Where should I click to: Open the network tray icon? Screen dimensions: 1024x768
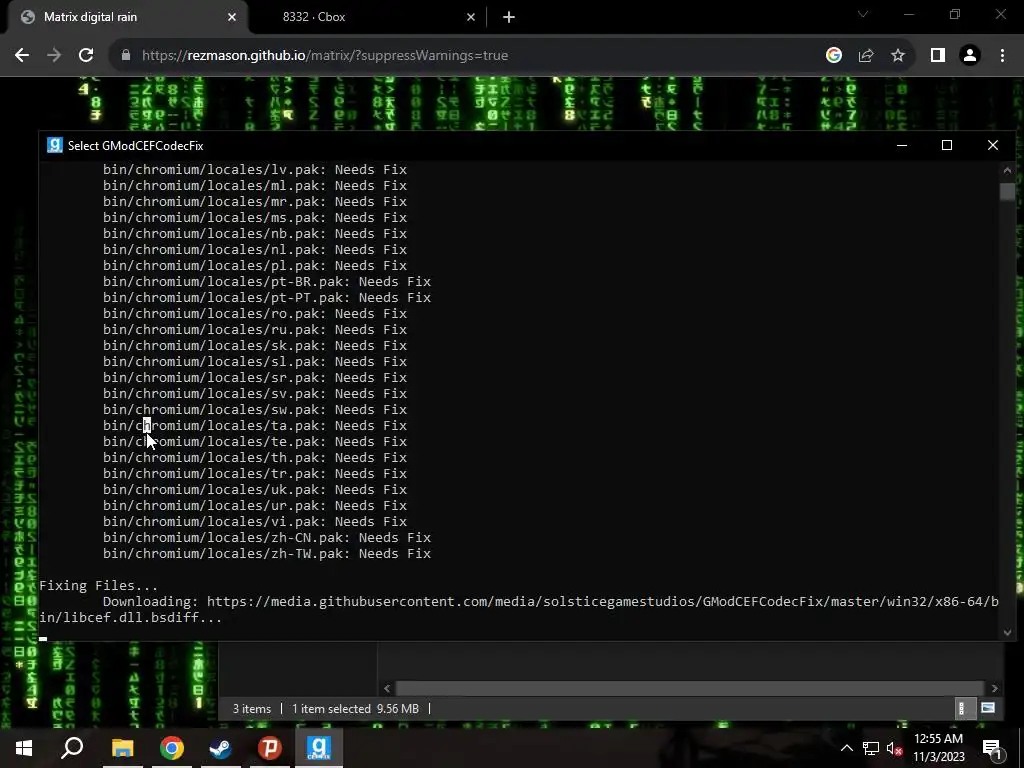pos(871,748)
